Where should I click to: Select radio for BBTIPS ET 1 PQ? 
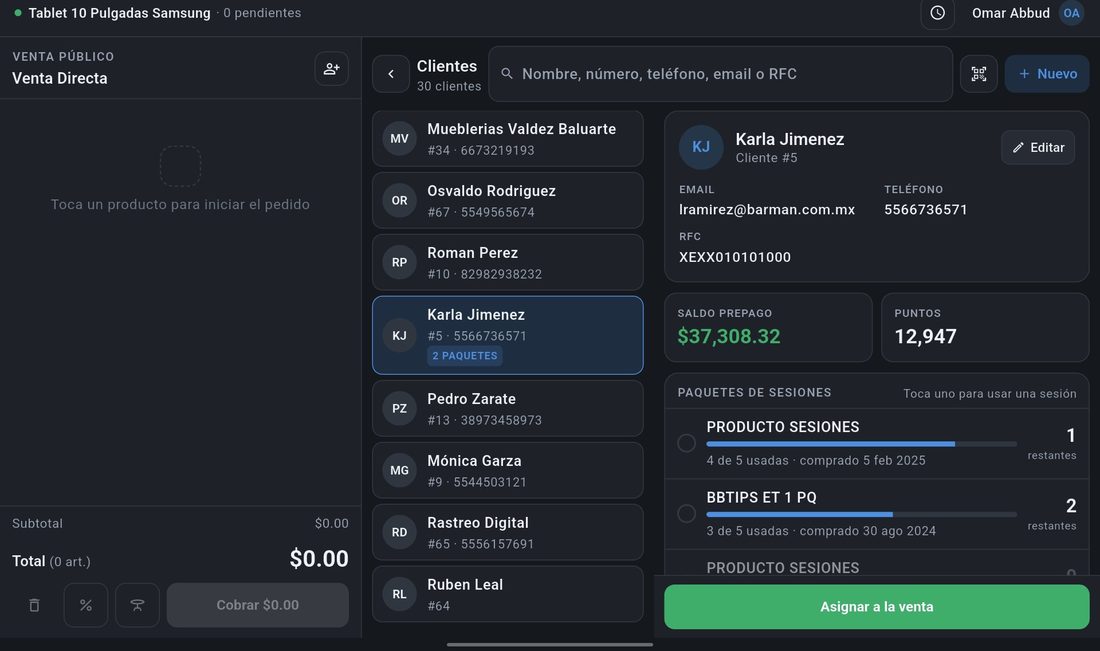point(686,514)
